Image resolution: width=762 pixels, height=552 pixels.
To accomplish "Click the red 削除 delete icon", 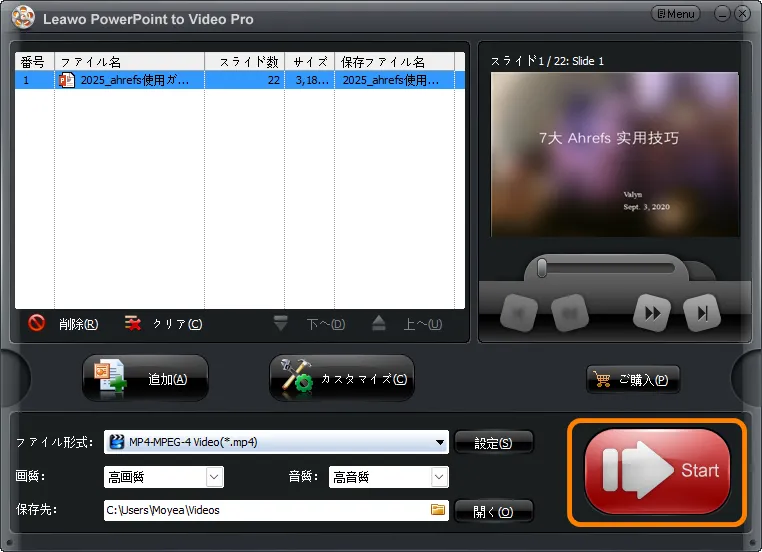I will click(36, 323).
